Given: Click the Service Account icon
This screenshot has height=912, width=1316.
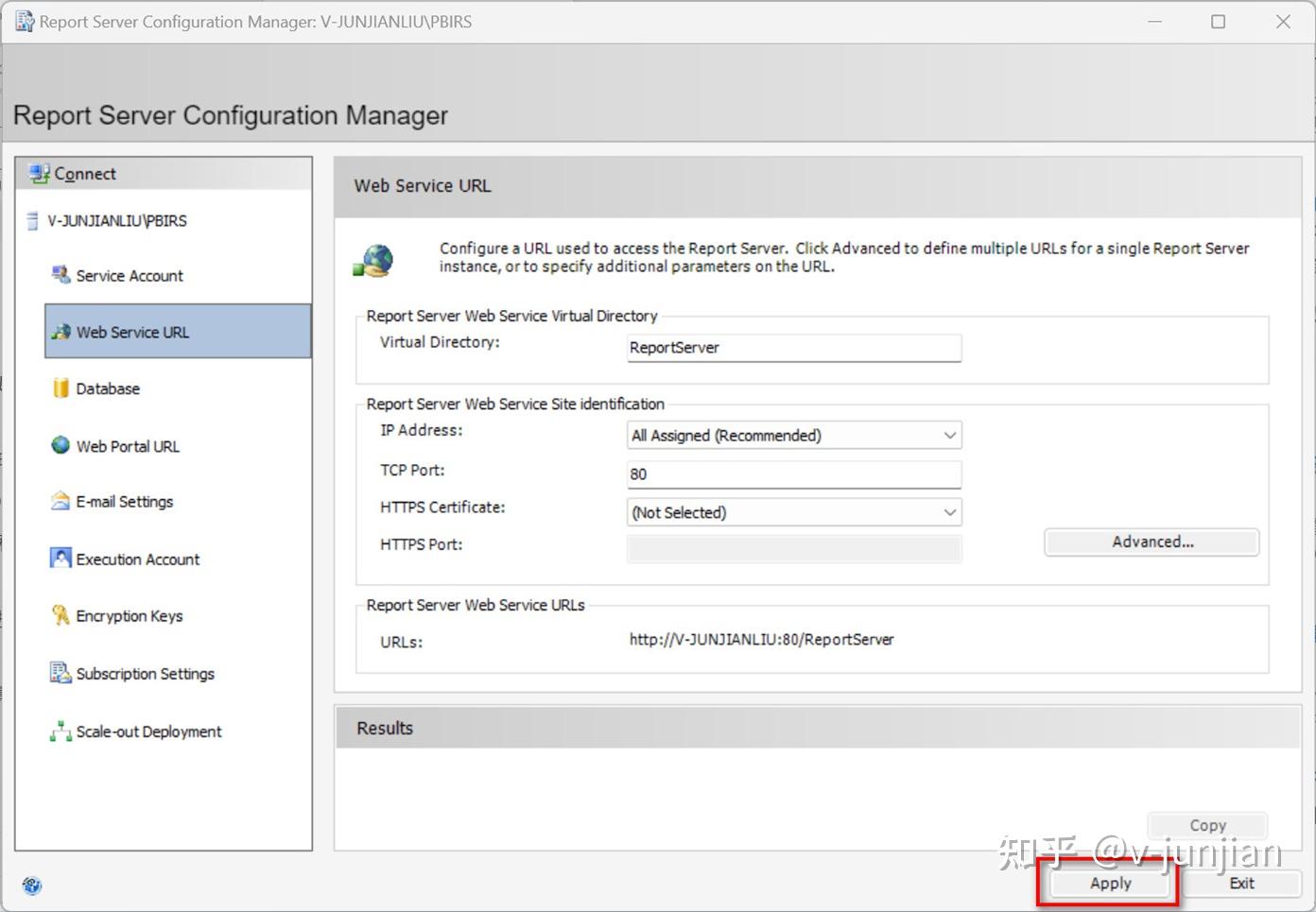Looking at the screenshot, I should click(x=61, y=275).
